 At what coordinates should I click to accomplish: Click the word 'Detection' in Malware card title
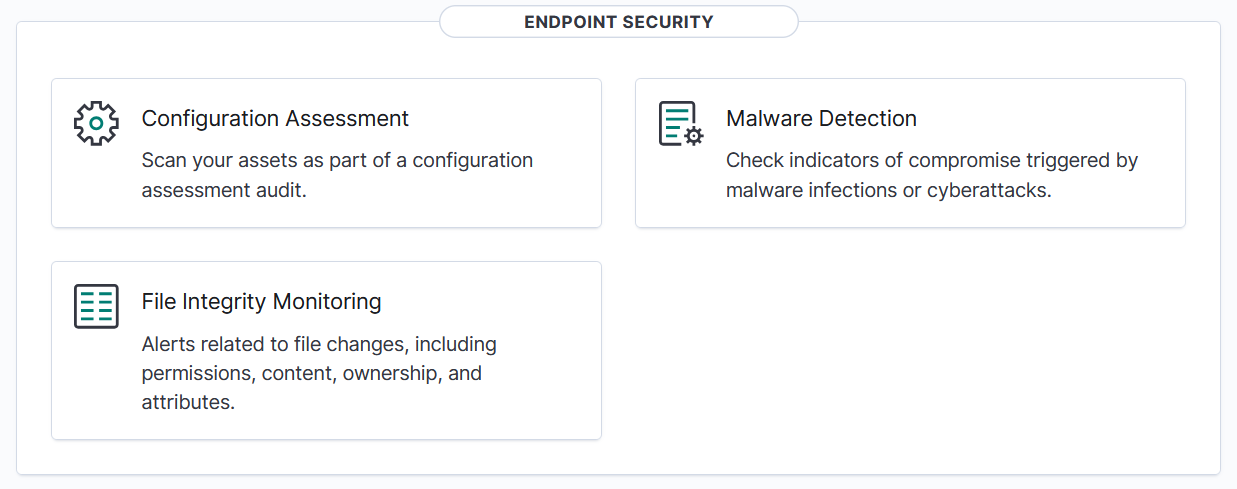tap(866, 118)
